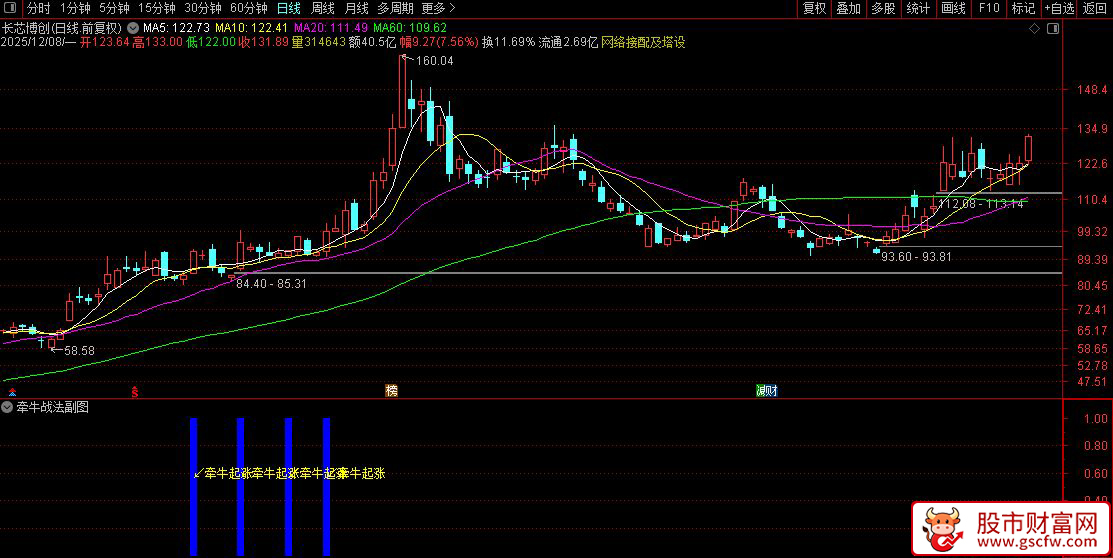Screen dimensions: 1113x558
Task: Switch to 30分钟 period
Action: [x=202, y=9]
